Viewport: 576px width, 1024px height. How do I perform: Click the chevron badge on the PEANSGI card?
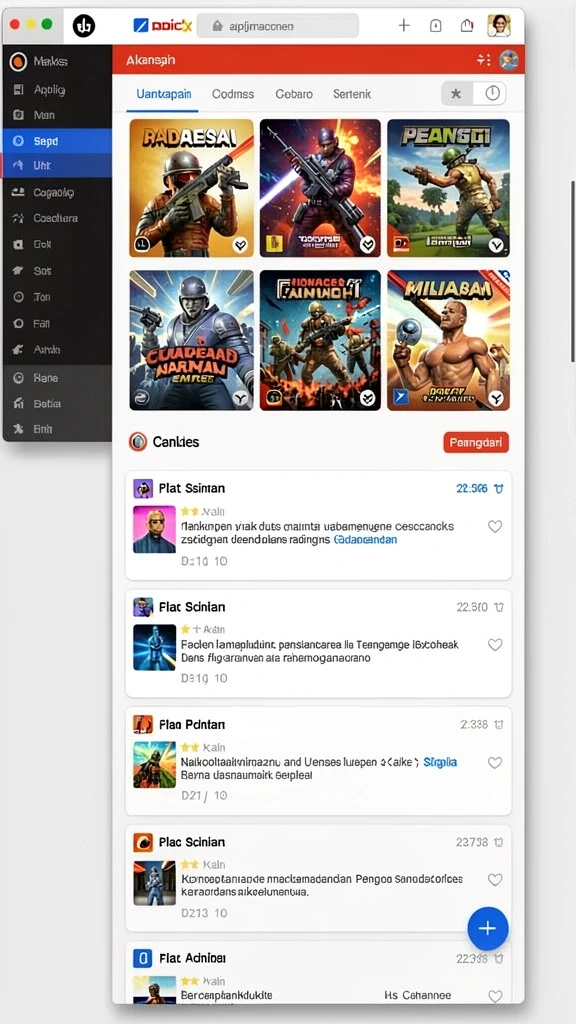496,245
